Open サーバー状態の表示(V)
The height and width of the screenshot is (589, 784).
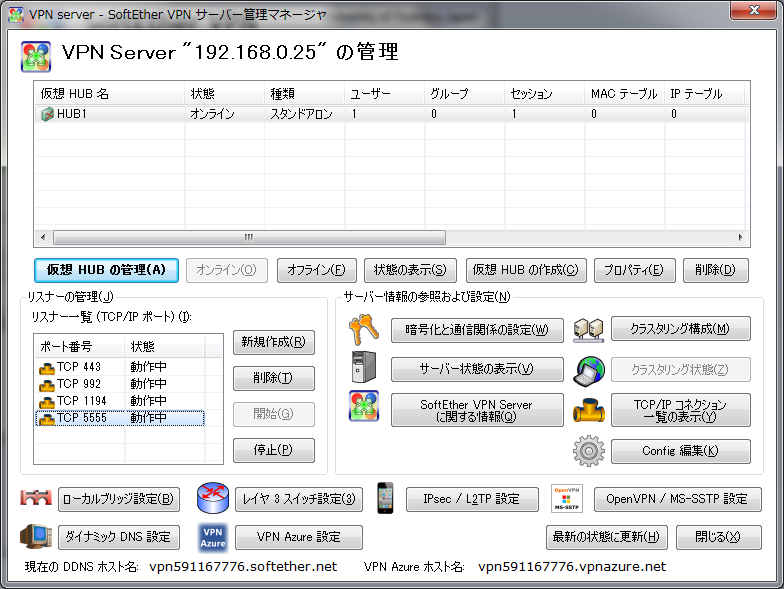click(477, 369)
